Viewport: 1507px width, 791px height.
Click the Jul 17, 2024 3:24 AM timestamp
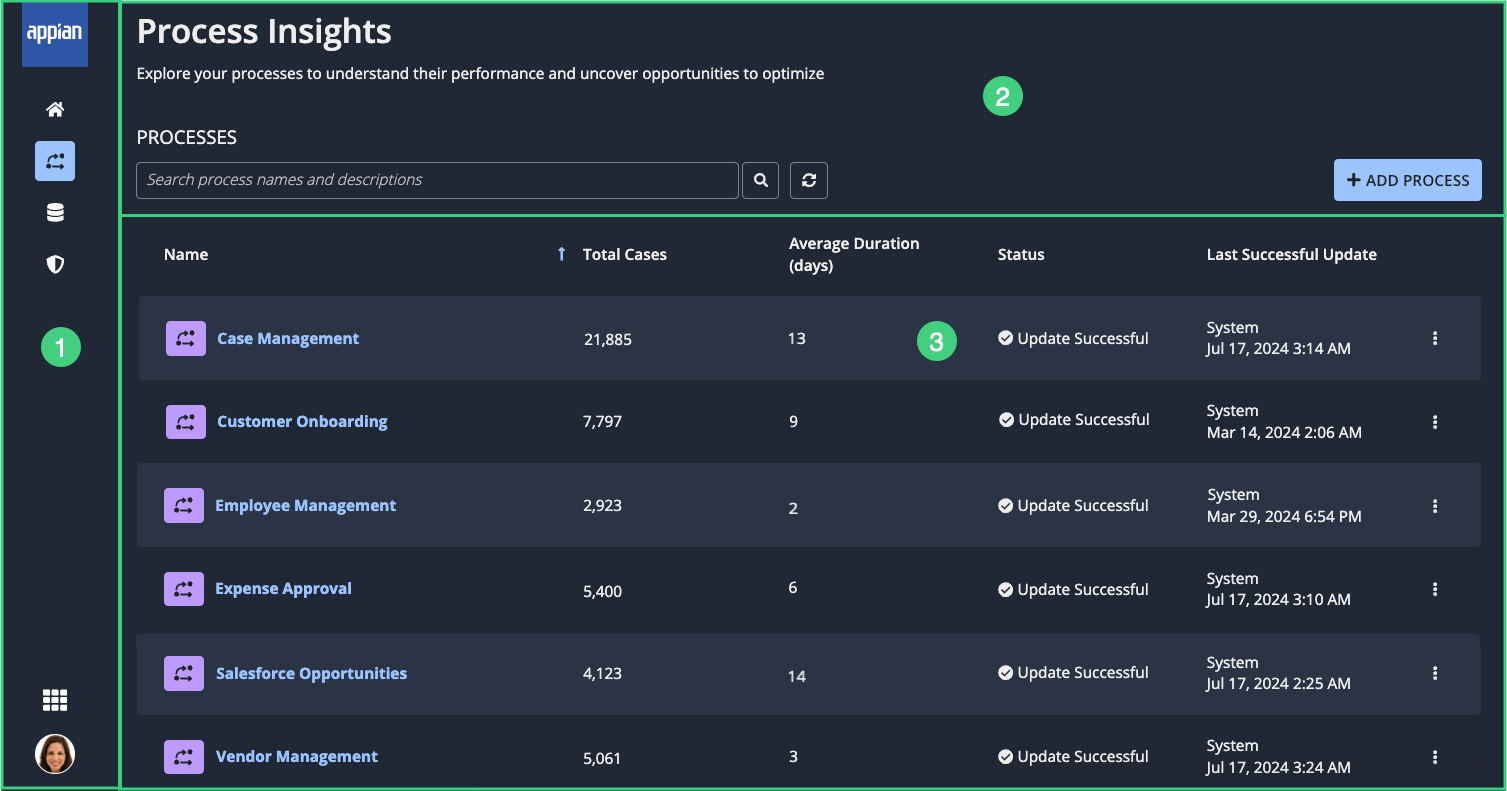pyautogui.click(x=1279, y=767)
